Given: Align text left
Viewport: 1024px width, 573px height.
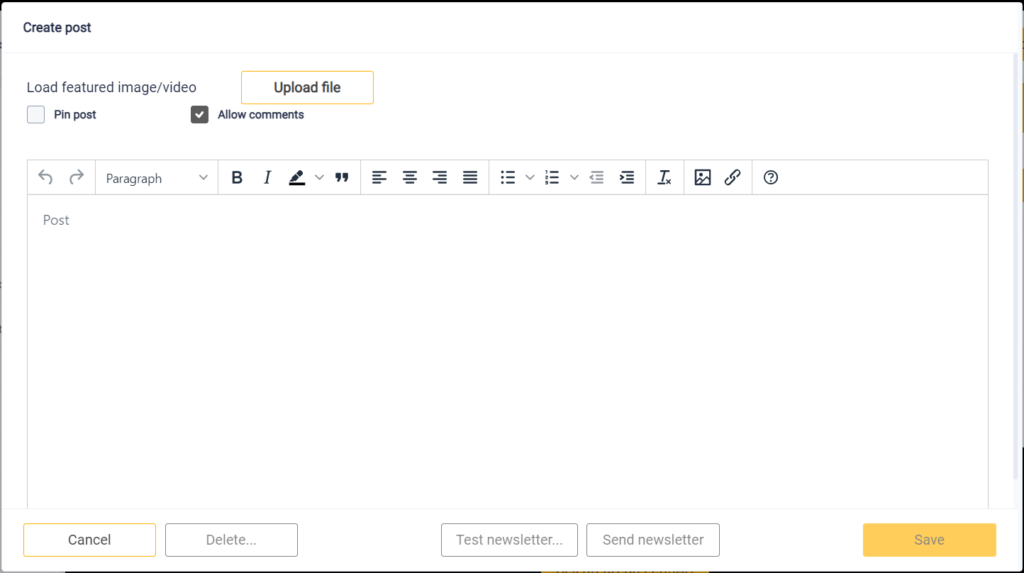Looking at the screenshot, I should click(379, 177).
